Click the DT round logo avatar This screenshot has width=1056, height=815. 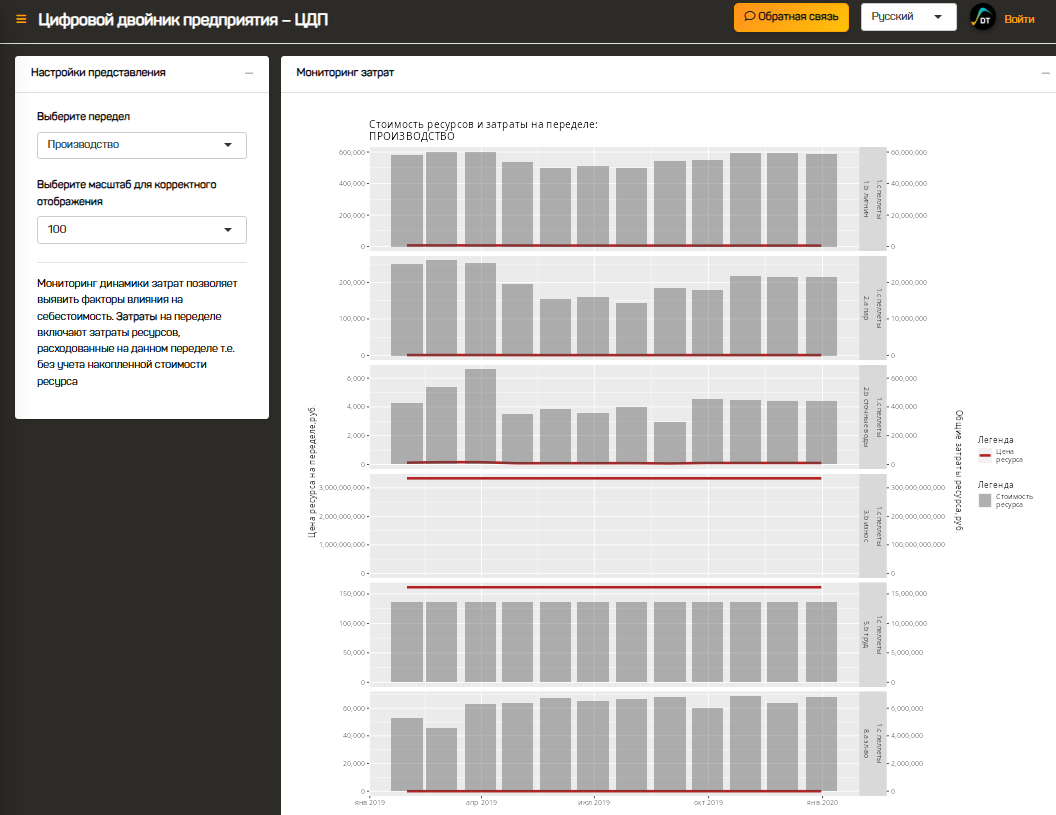pyautogui.click(x=983, y=18)
